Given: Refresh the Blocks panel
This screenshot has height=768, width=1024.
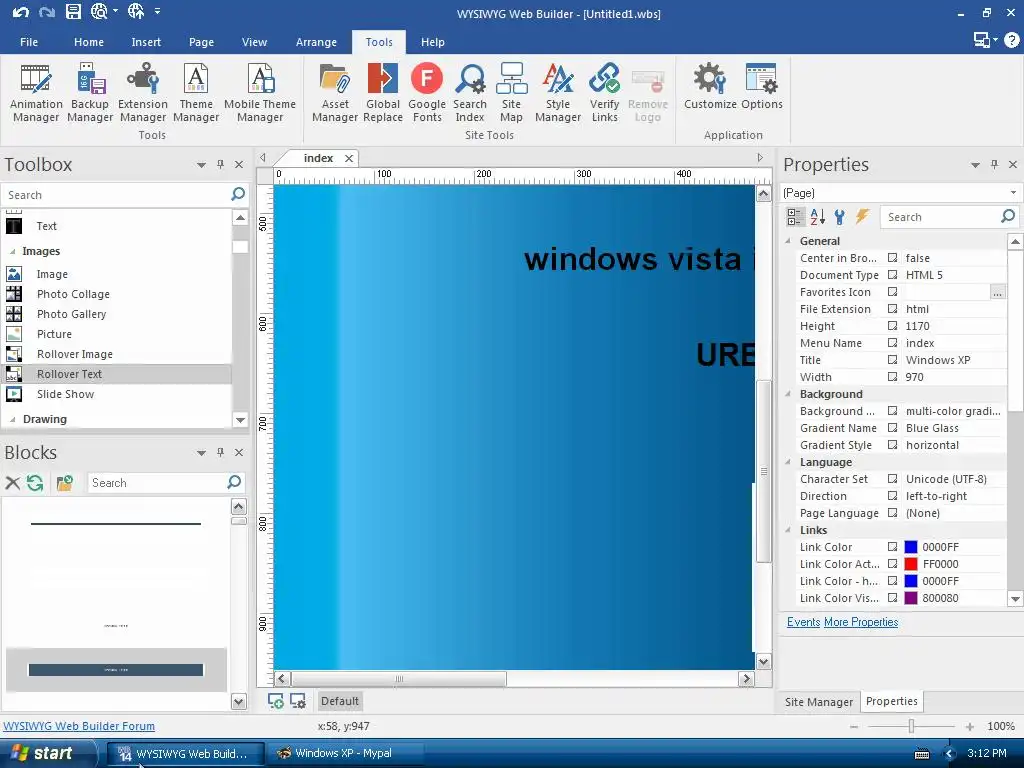Looking at the screenshot, I should tap(35, 483).
